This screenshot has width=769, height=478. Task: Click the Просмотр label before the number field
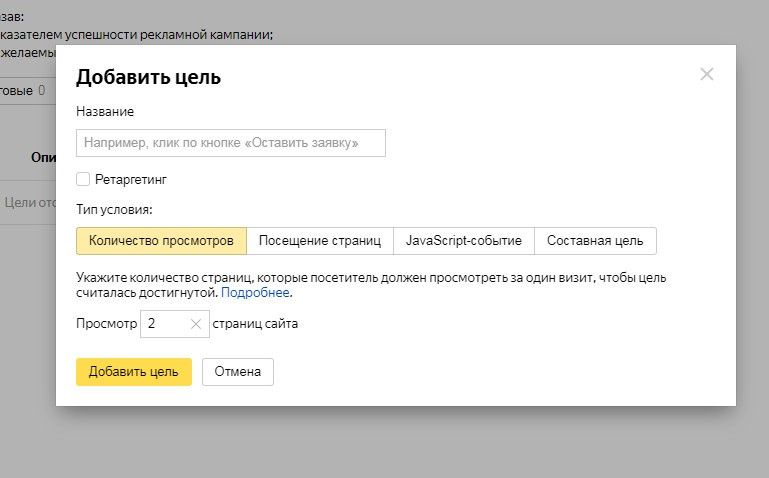click(x=105, y=323)
